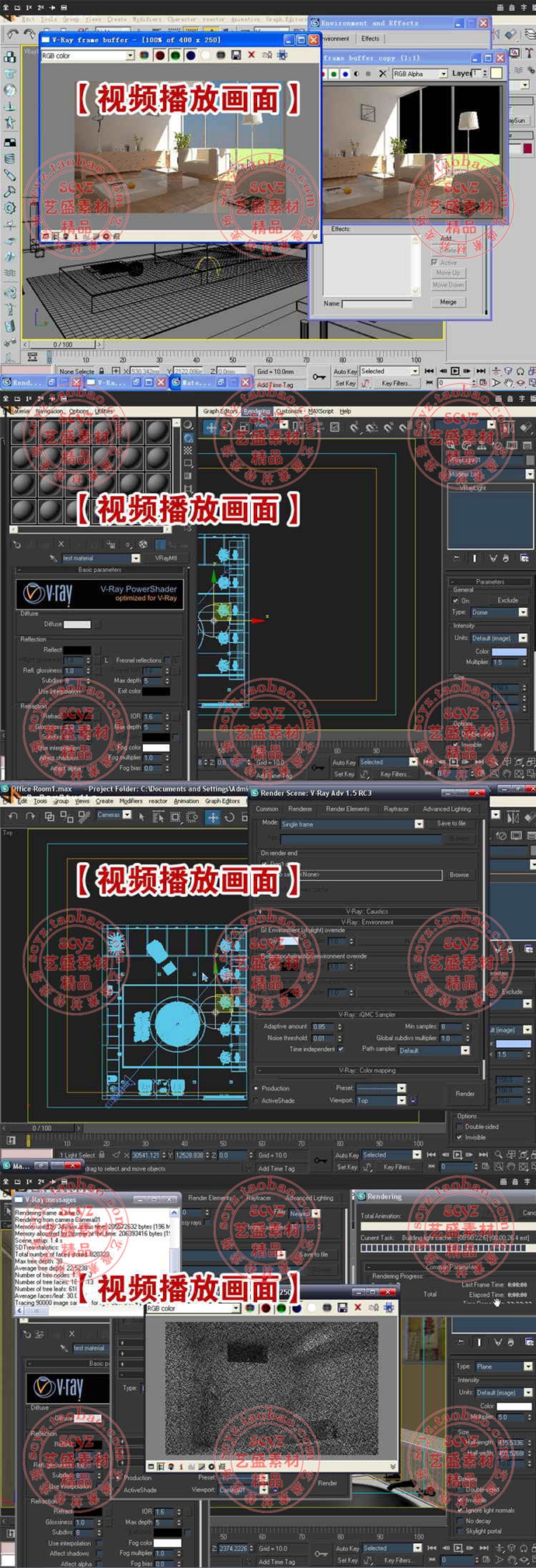Click the Select and Move tool in the Dome light viewport toolbar

211,428
